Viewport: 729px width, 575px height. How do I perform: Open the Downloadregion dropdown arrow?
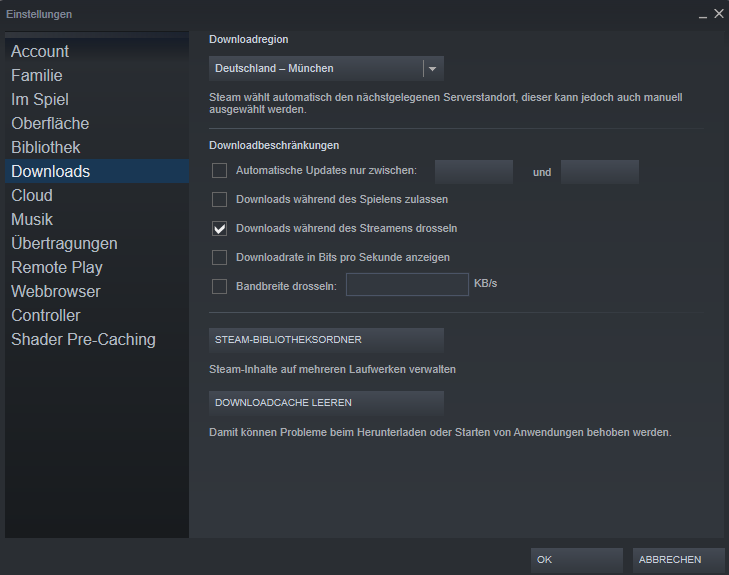[432, 69]
